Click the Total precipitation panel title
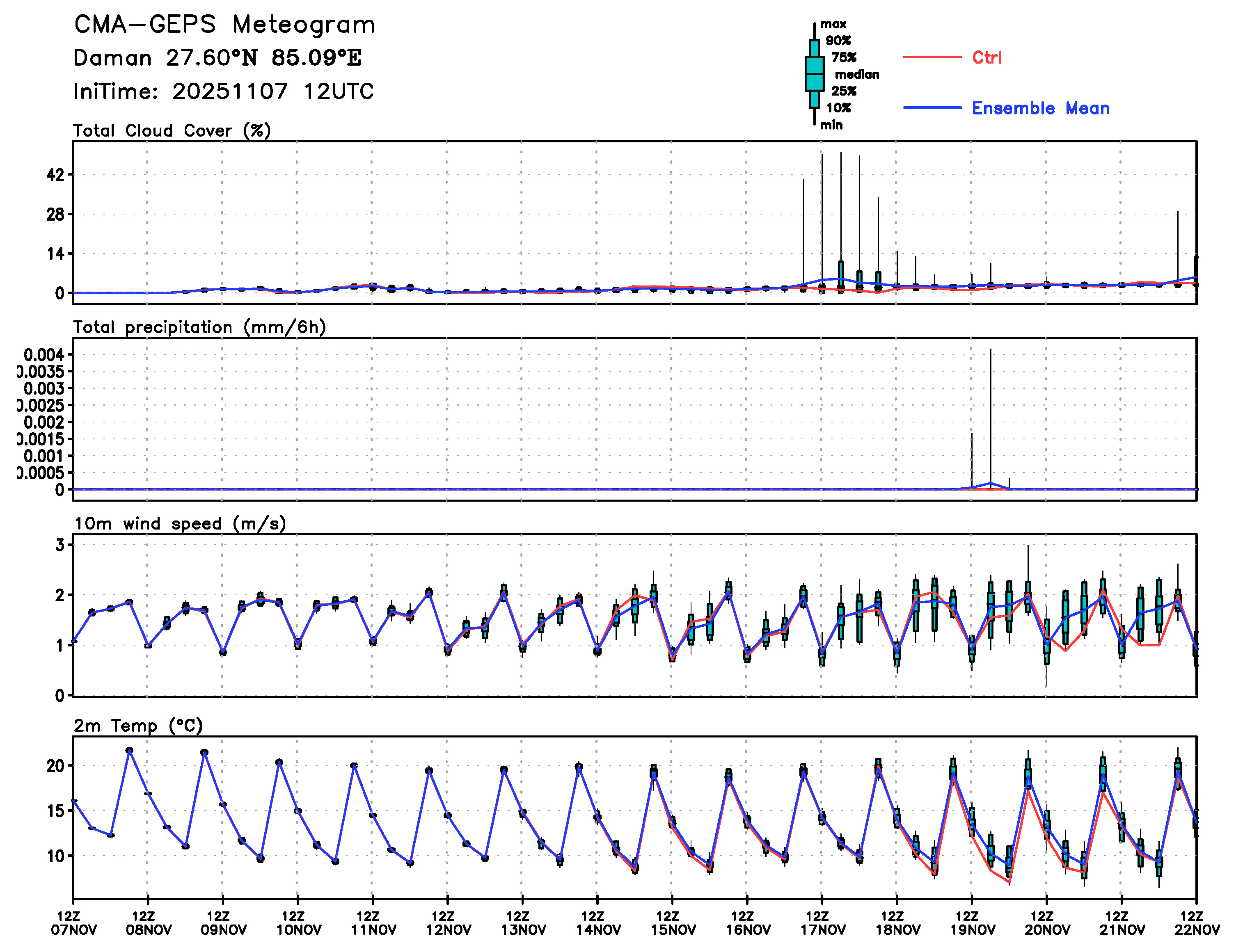This screenshot has width=1236, height=952. tap(199, 327)
